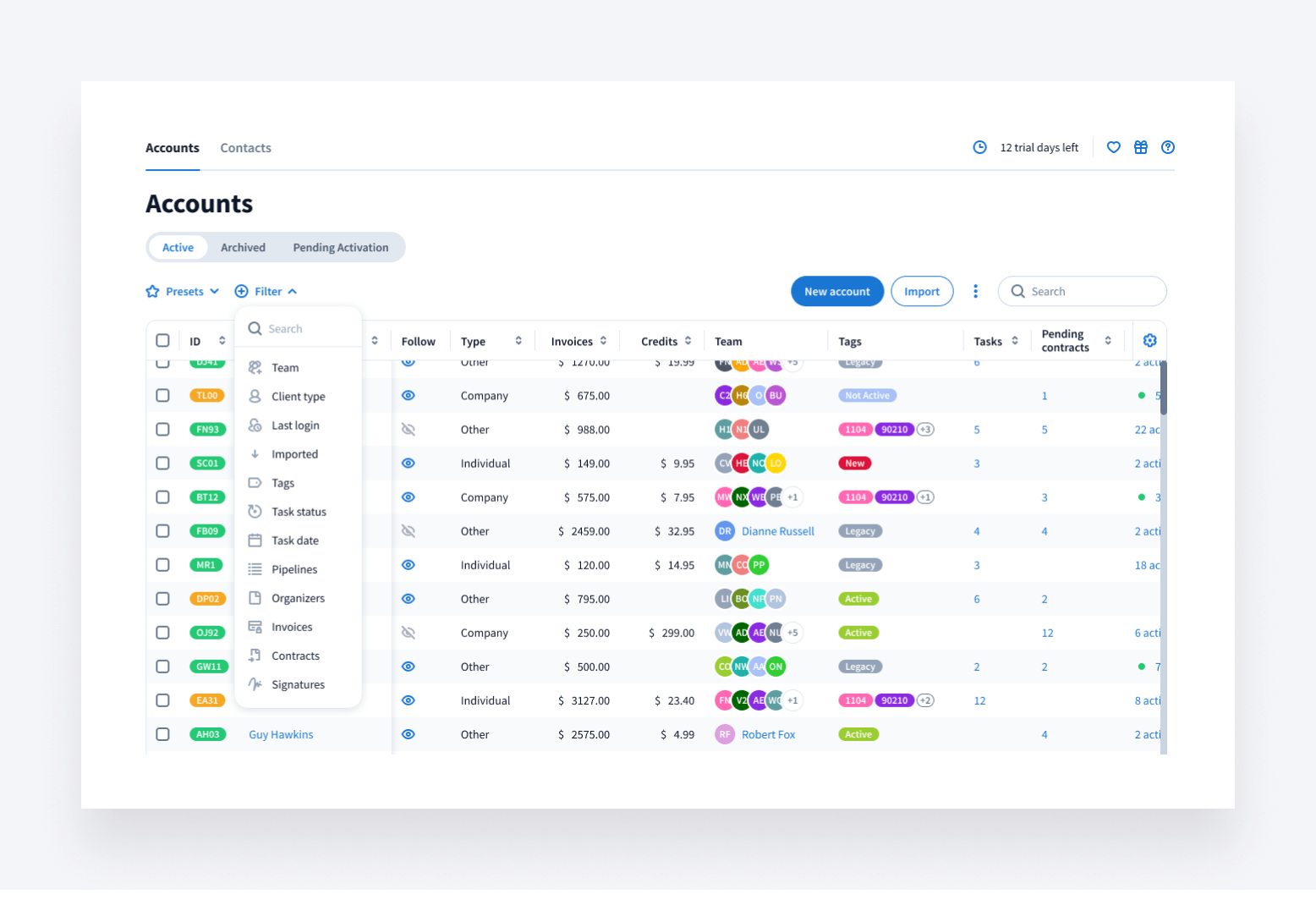Switch to the Contacts tab
Image resolution: width=1316 pixels, height=900 pixels.
[x=245, y=148]
